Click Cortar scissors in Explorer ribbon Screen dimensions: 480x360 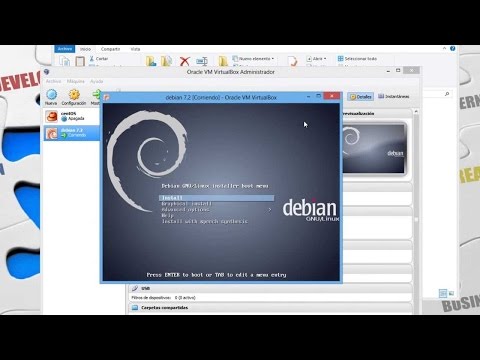99,59
